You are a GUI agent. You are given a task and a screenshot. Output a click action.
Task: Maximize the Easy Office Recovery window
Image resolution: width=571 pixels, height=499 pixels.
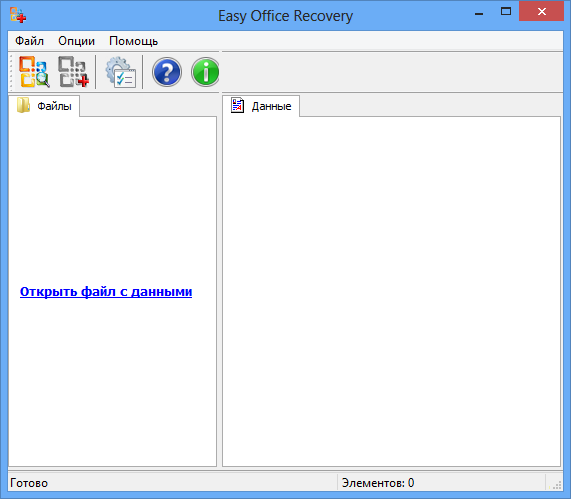pos(506,12)
